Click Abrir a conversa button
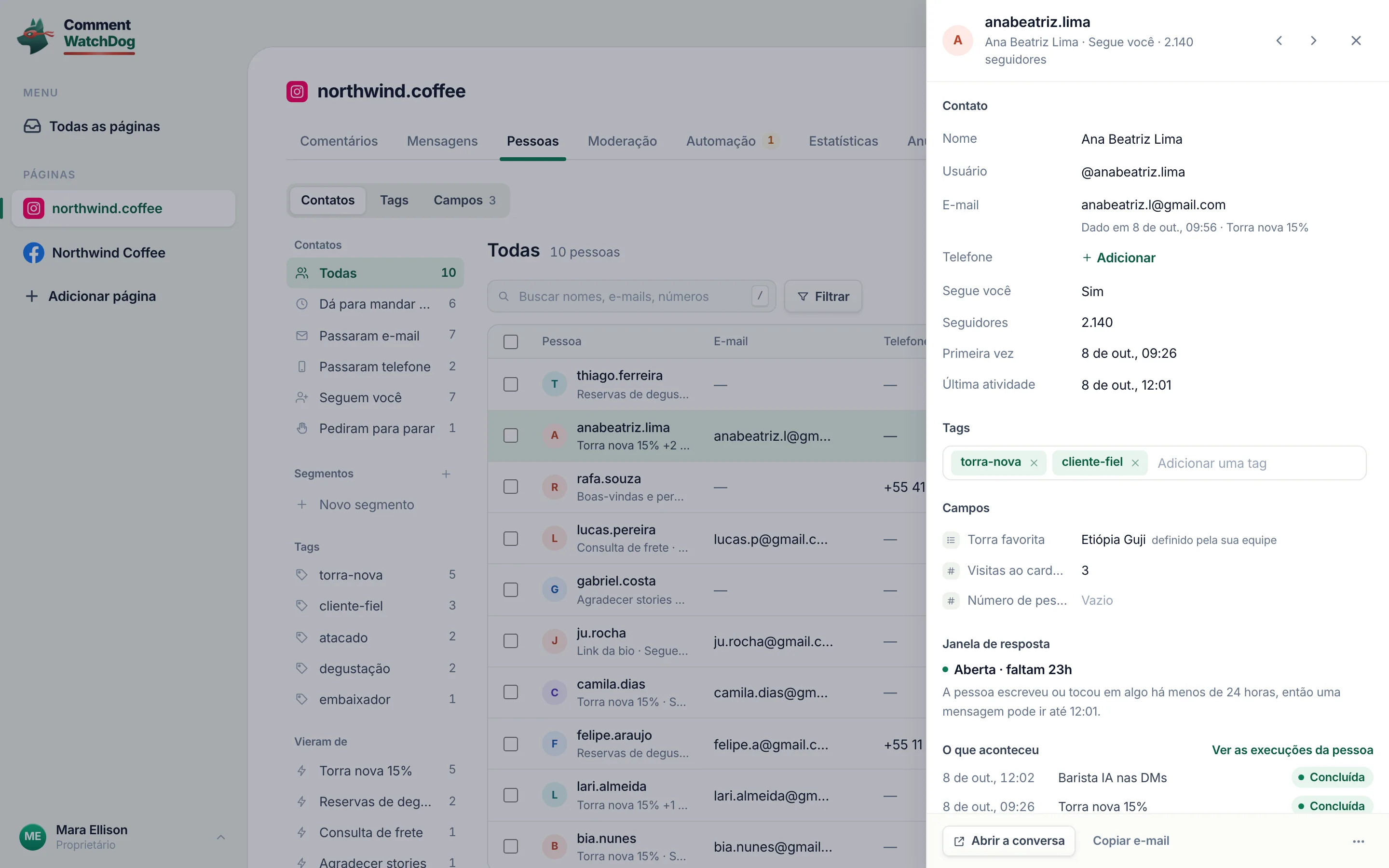The height and width of the screenshot is (868, 1389). pos(1008,841)
